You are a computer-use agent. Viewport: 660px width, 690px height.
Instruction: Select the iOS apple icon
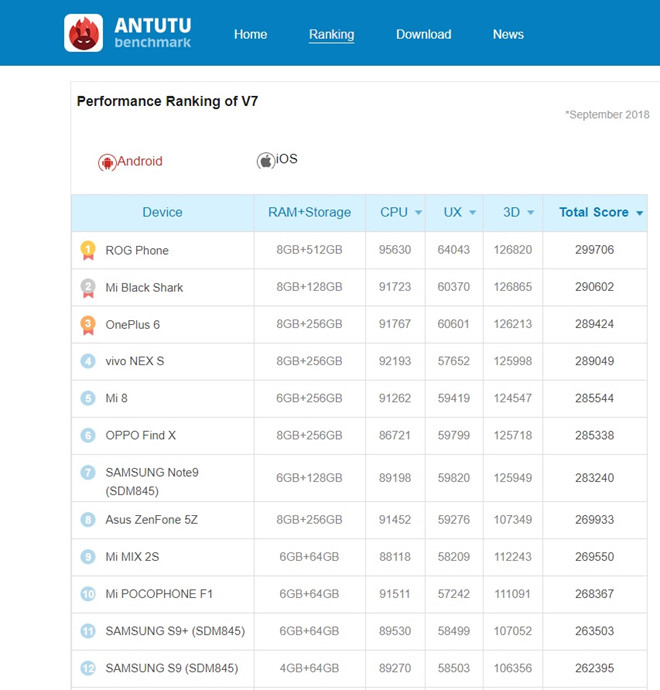tap(266, 161)
